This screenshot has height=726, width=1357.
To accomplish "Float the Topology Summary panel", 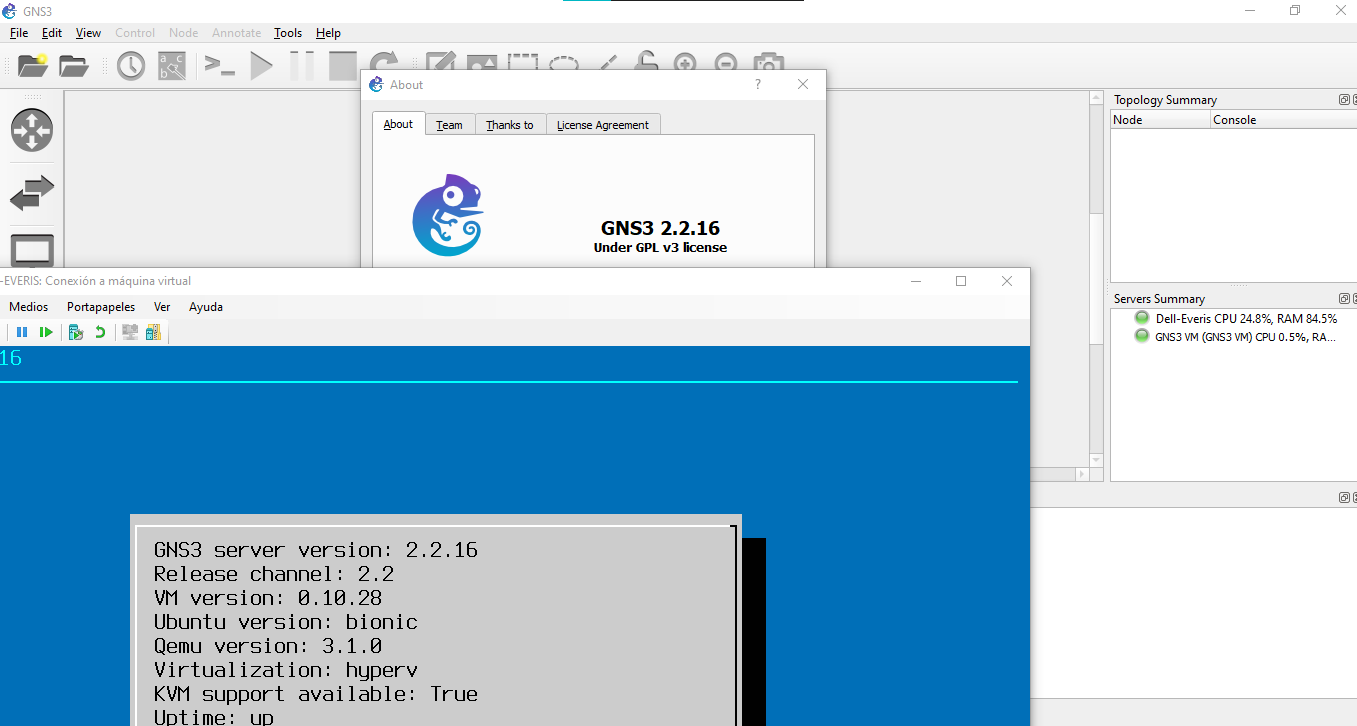I will point(1345,99).
